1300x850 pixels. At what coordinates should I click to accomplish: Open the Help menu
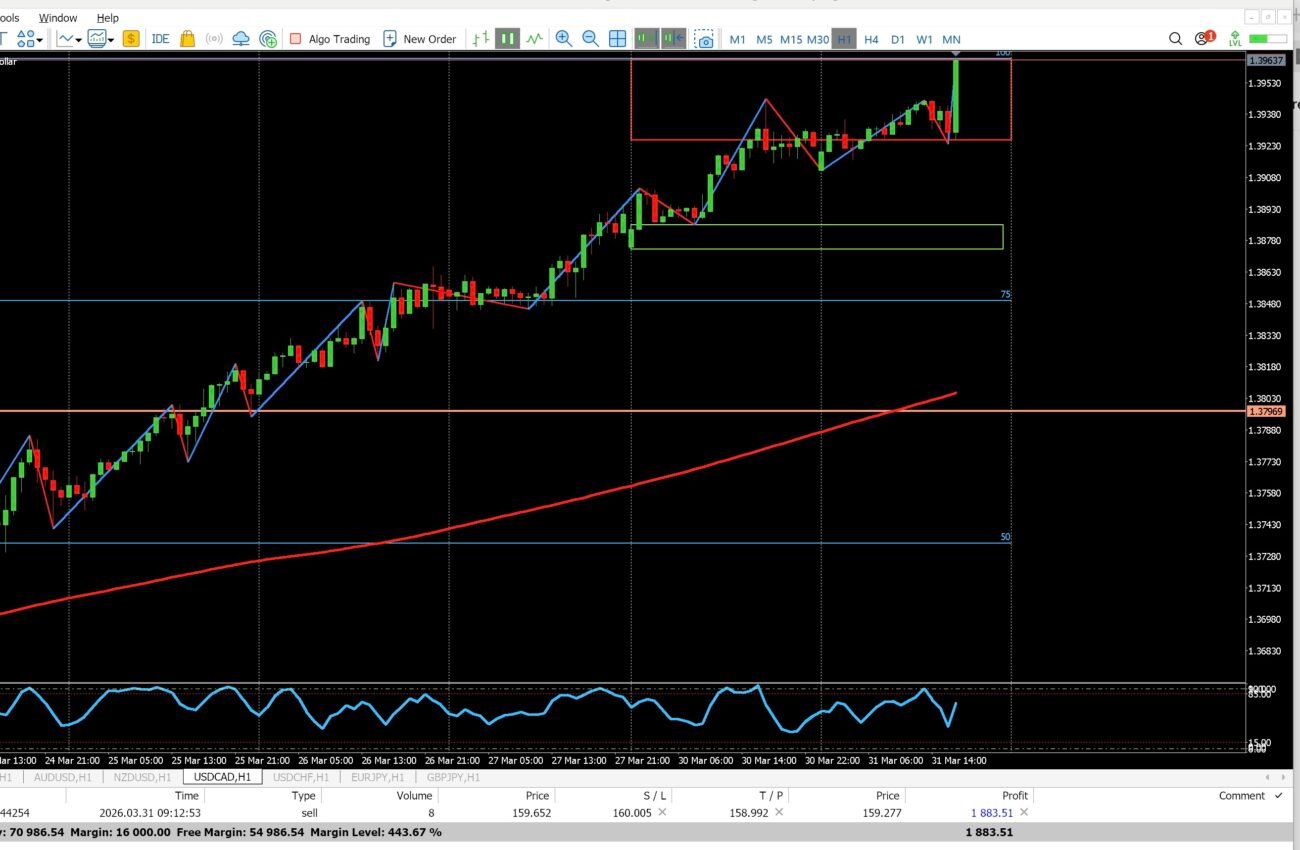point(107,18)
